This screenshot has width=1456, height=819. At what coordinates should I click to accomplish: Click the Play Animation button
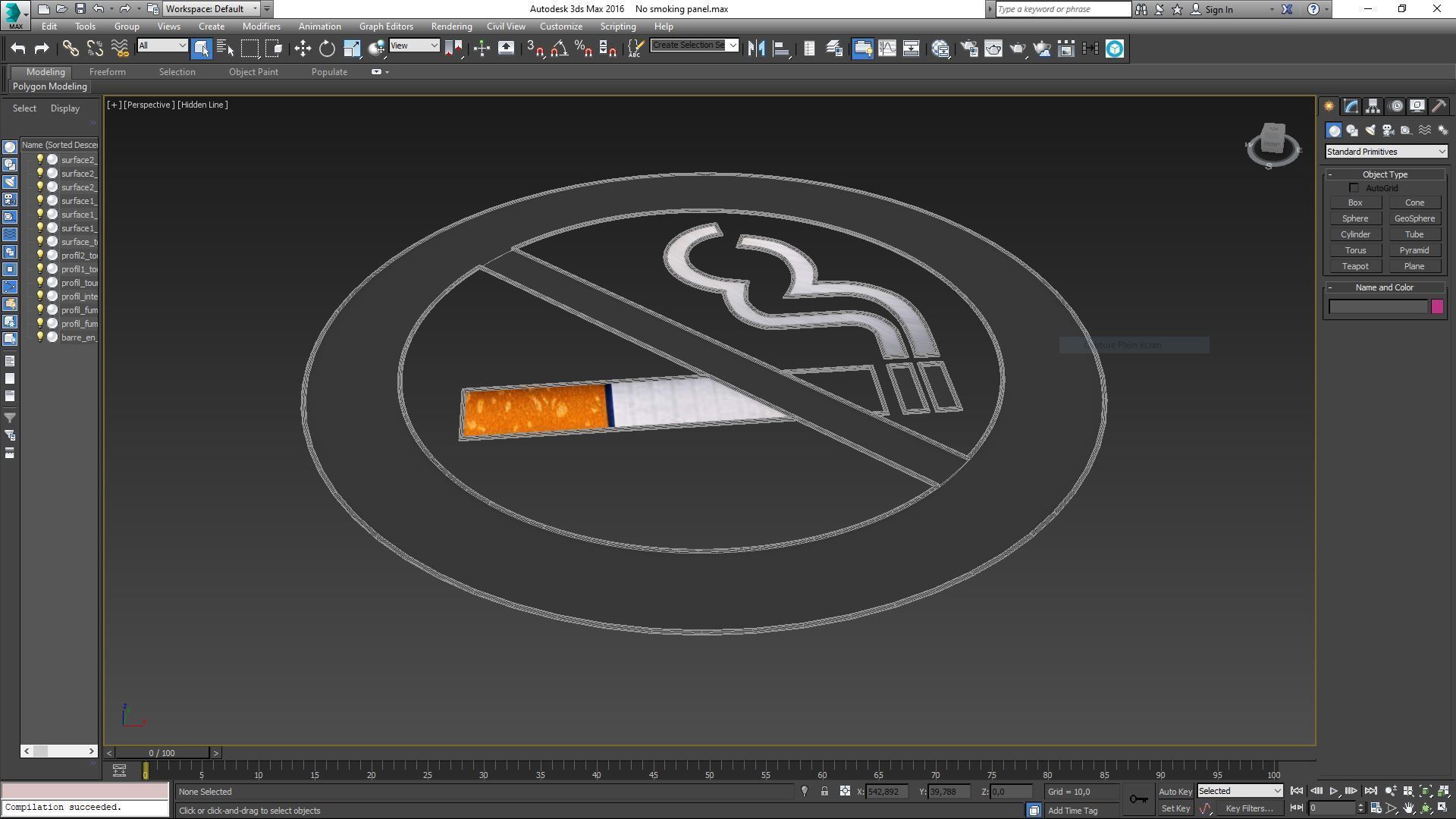click(1334, 791)
